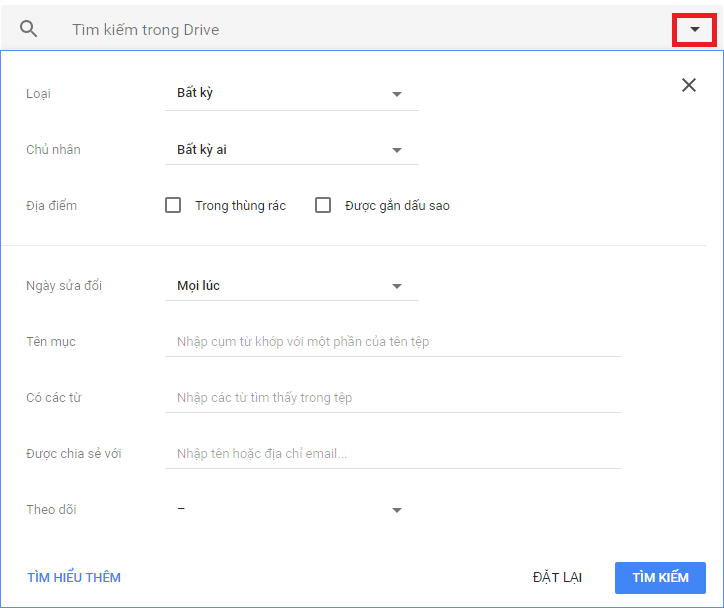The width and height of the screenshot is (724, 608).
Task: Select the Trong thùng rác label
Action: [240, 206]
